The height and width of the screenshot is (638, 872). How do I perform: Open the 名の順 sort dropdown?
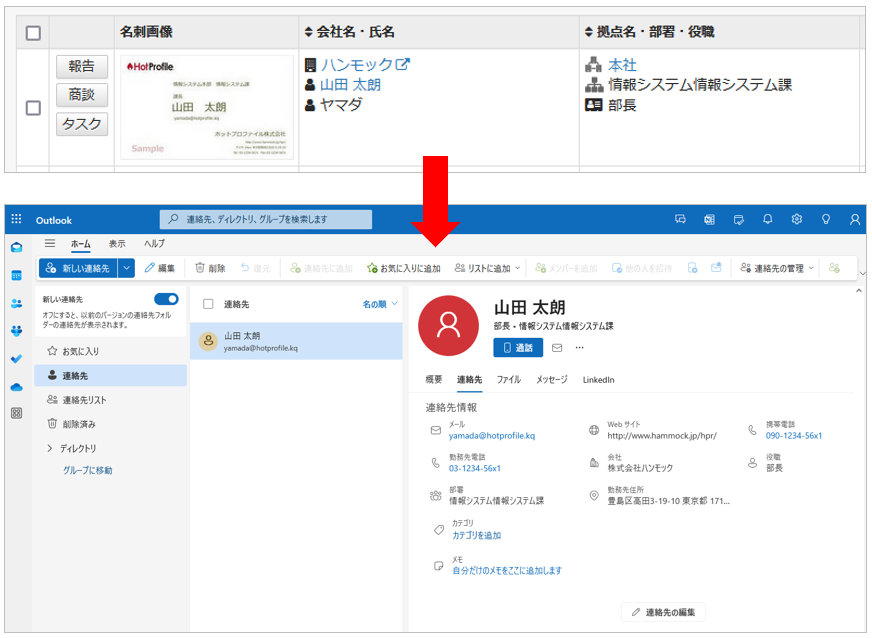[x=380, y=304]
